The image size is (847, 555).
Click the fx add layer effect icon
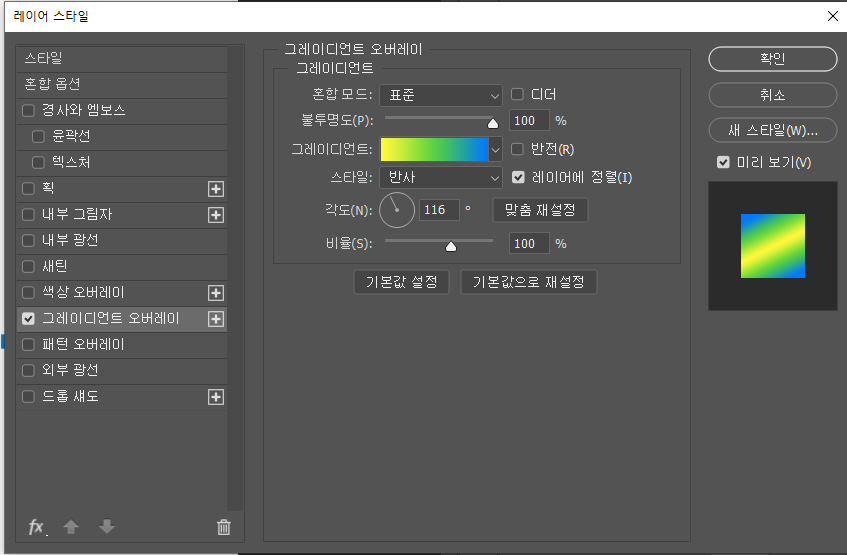pos(37,527)
